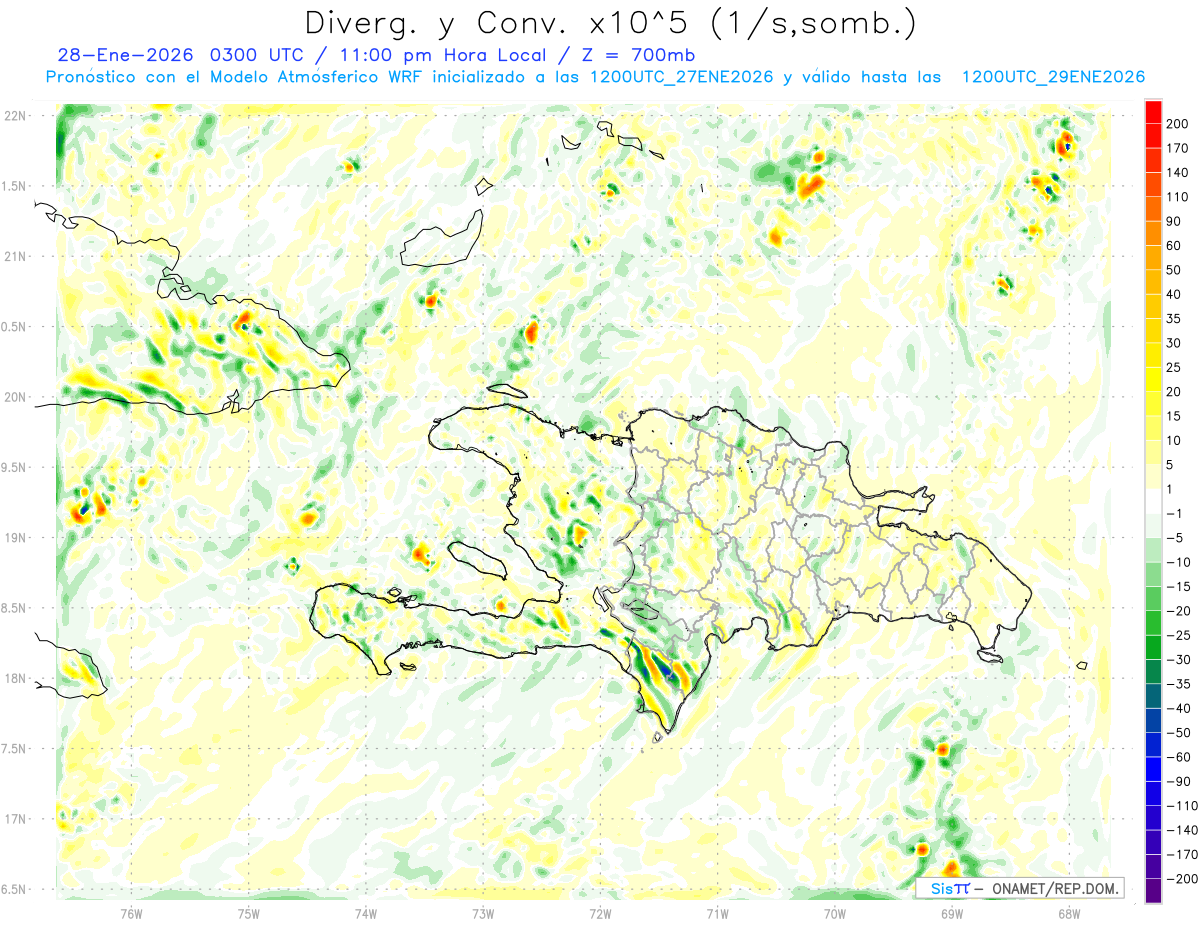Viewport: 1200px width, 927px height.
Task: Click the '73W' longitude label
Action: coord(482,912)
